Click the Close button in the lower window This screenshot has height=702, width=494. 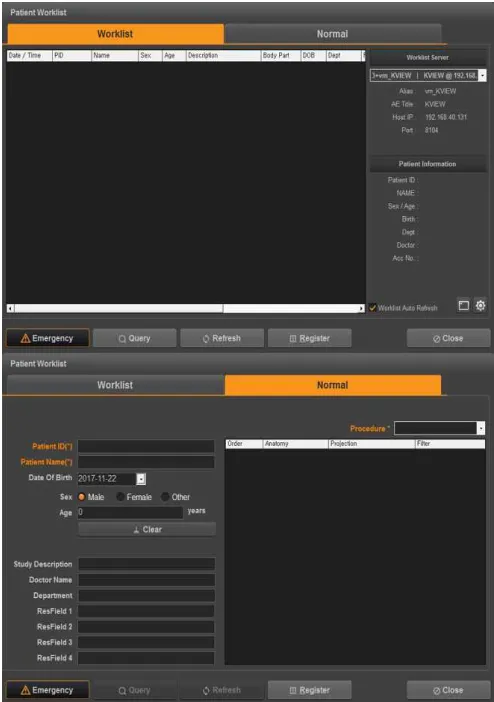448,690
